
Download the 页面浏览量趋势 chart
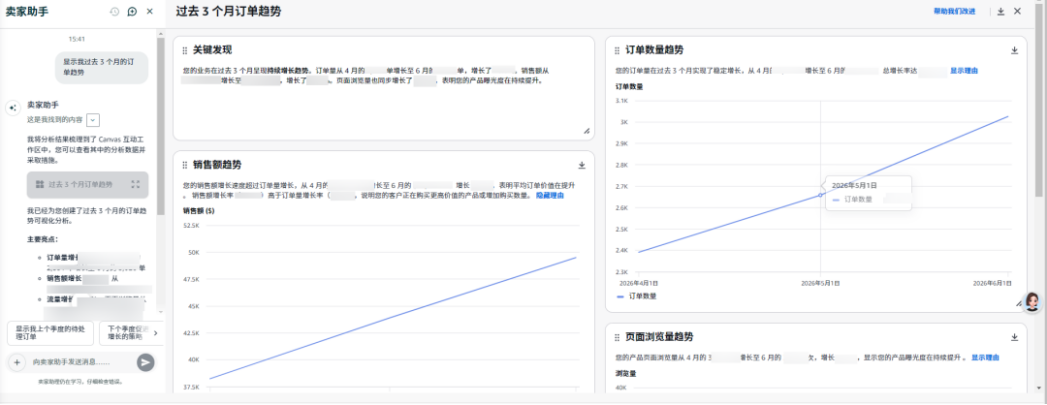coord(1014,338)
